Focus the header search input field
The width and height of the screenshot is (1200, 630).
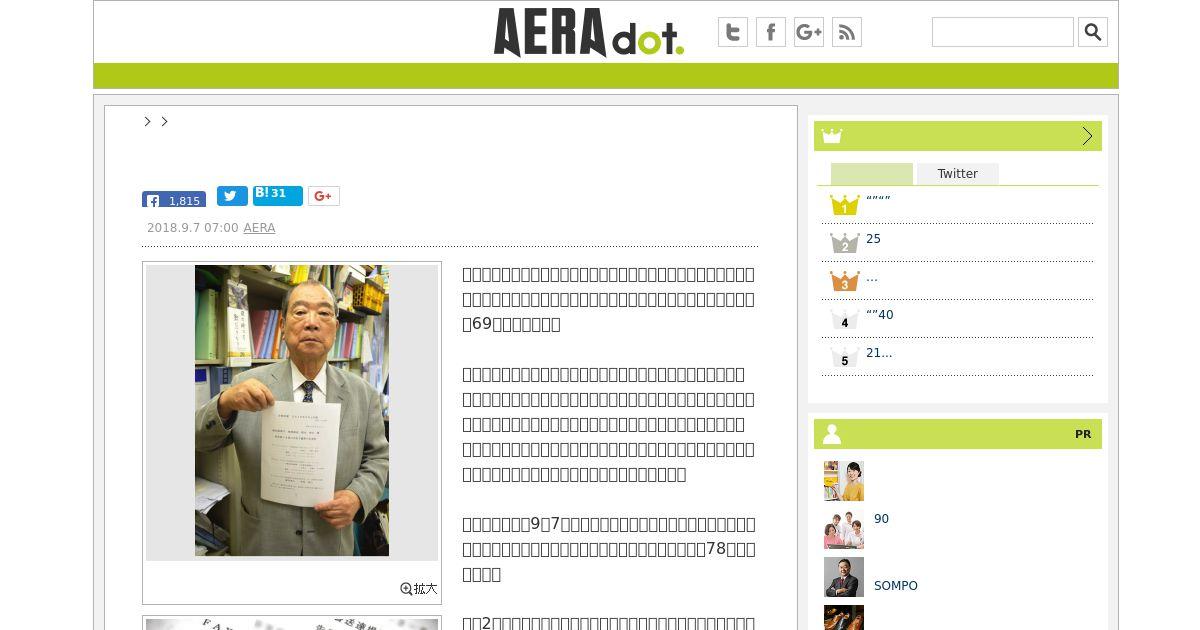click(1002, 32)
